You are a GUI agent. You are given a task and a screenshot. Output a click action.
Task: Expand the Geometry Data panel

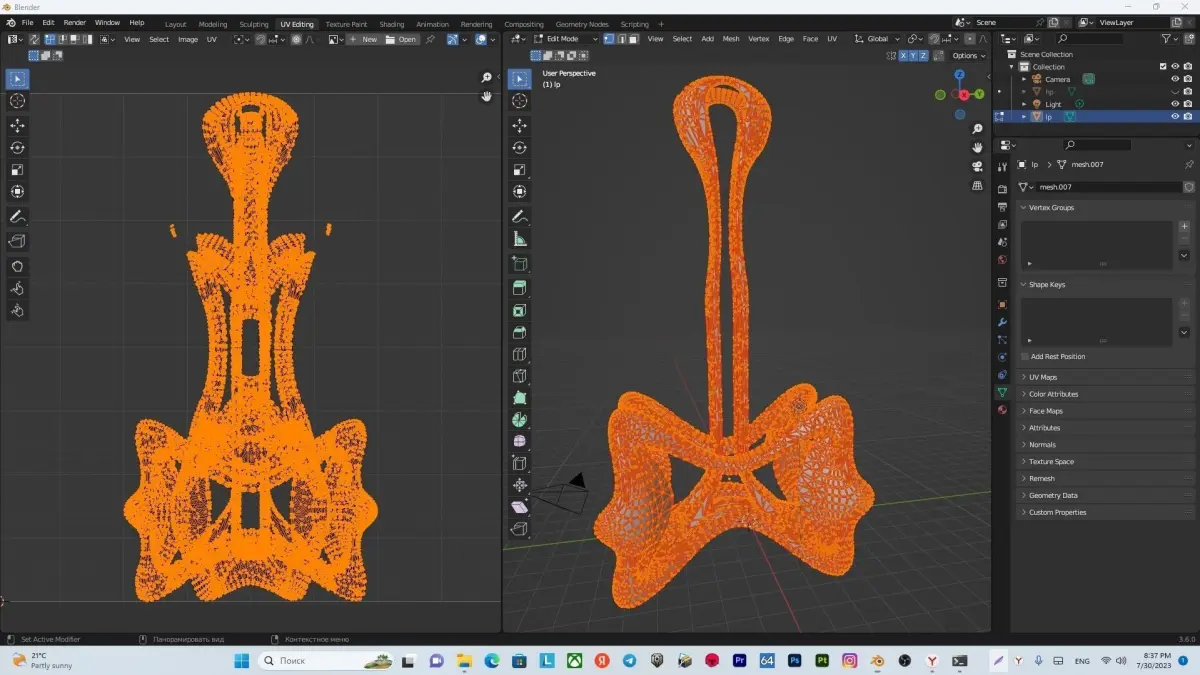[1106, 495]
